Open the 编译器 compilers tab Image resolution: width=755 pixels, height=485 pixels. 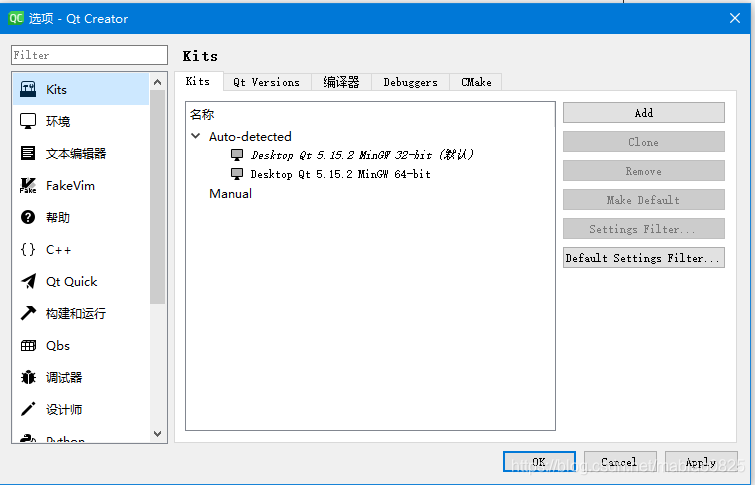[341, 82]
